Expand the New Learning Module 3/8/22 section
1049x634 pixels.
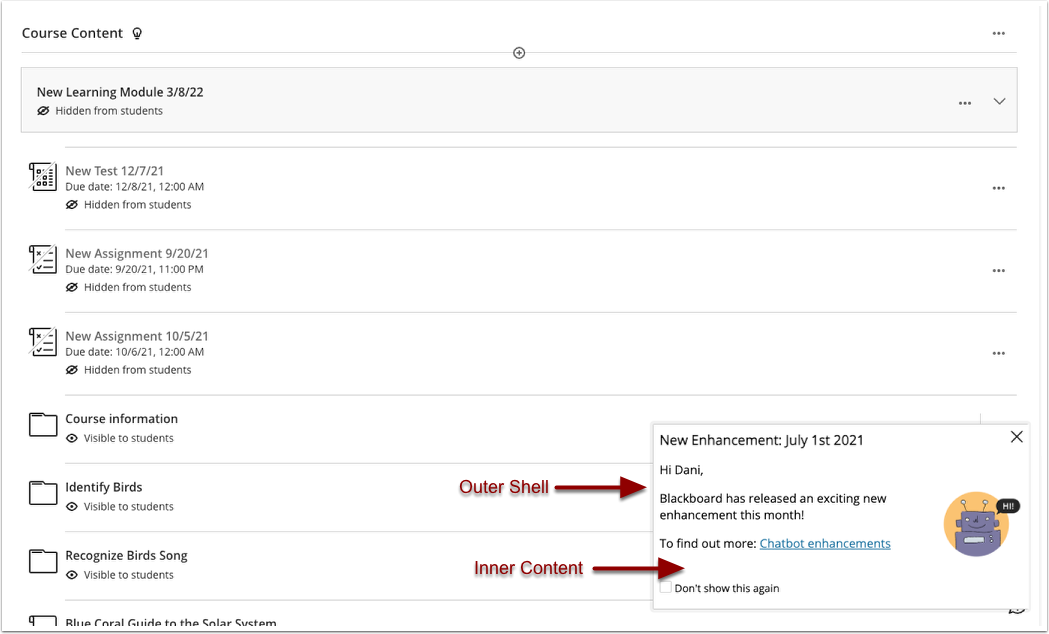(x=998, y=101)
